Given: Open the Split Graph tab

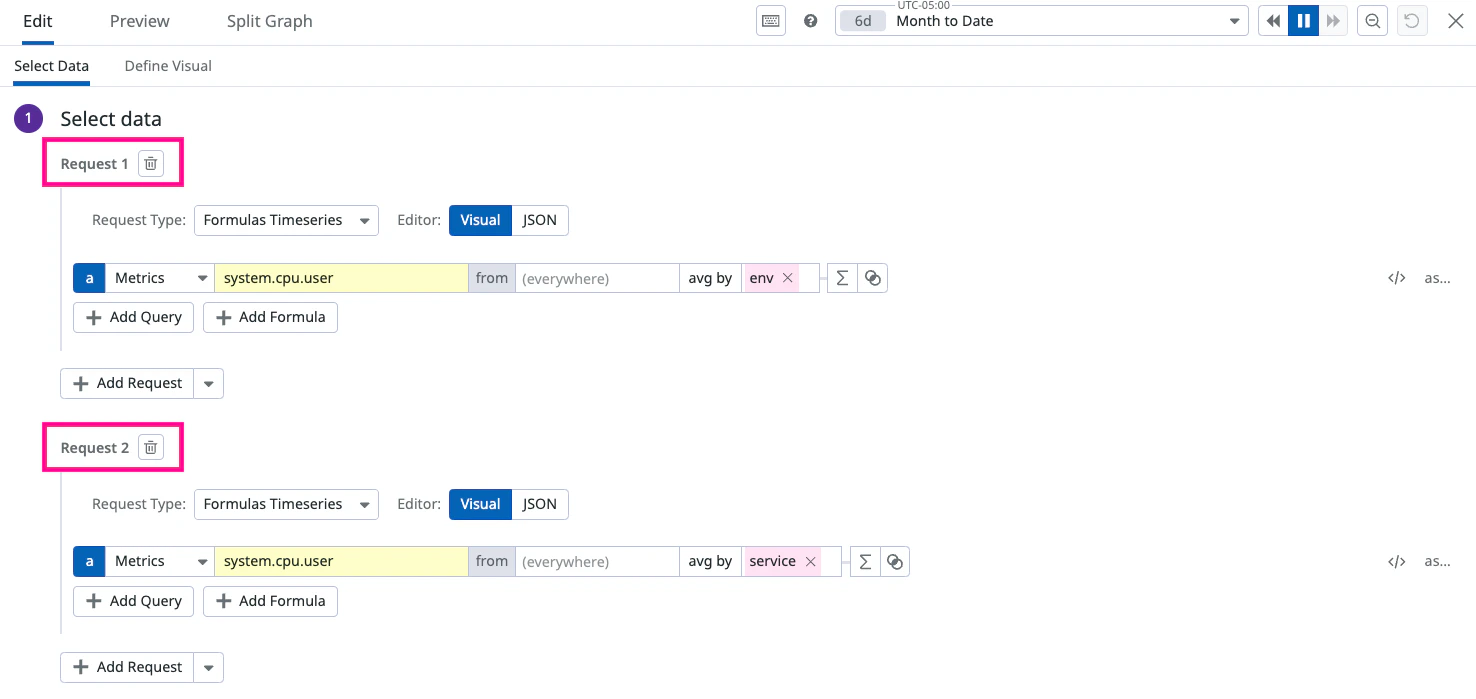Looking at the screenshot, I should pos(269,21).
